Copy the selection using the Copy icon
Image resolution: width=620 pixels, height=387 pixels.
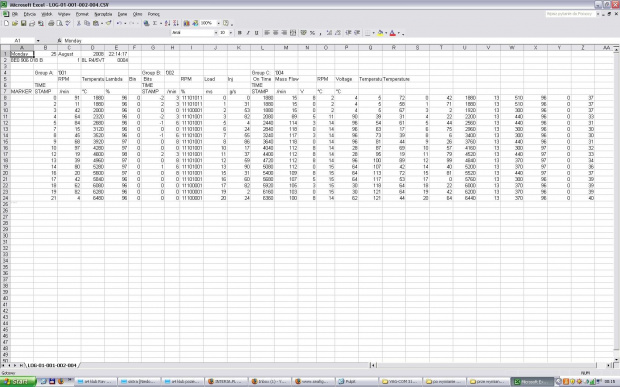[x=87, y=23]
